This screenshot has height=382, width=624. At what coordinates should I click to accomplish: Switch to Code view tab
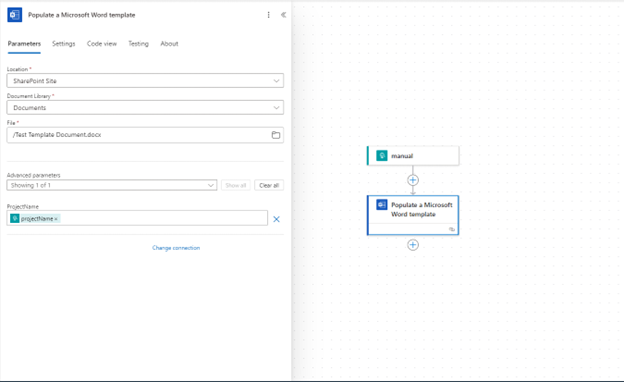click(102, 44)
